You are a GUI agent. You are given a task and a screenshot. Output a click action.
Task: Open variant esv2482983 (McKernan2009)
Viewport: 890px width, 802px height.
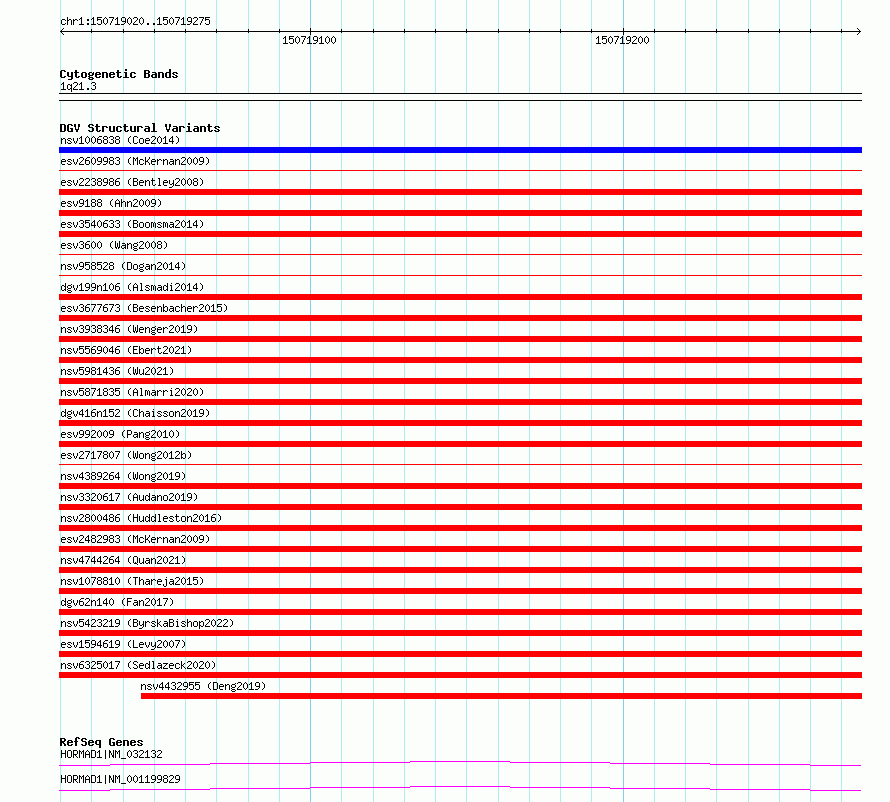[x=135, y=539]
